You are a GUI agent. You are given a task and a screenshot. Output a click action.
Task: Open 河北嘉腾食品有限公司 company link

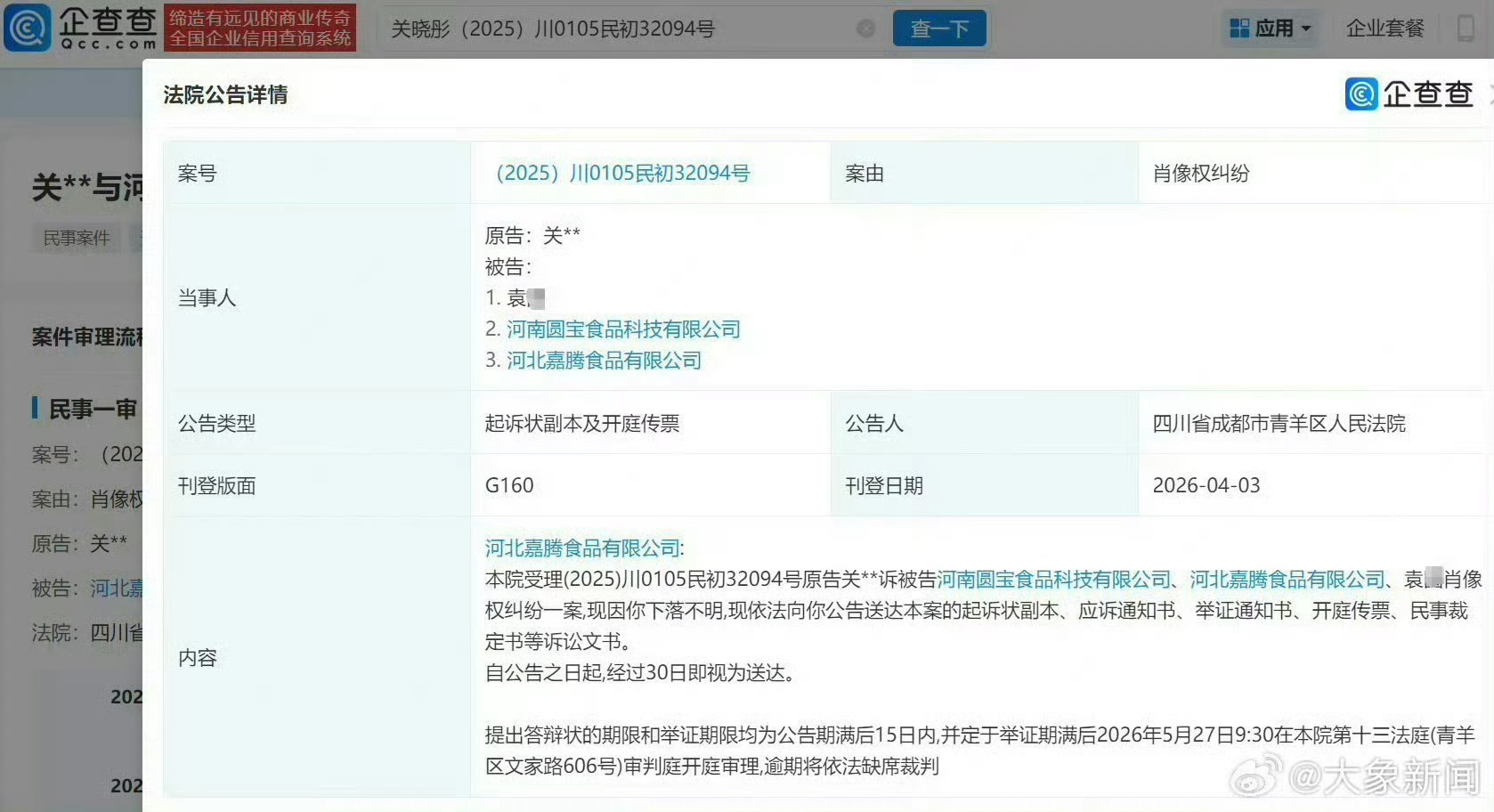pyautogui.click(x=605, y=361)
